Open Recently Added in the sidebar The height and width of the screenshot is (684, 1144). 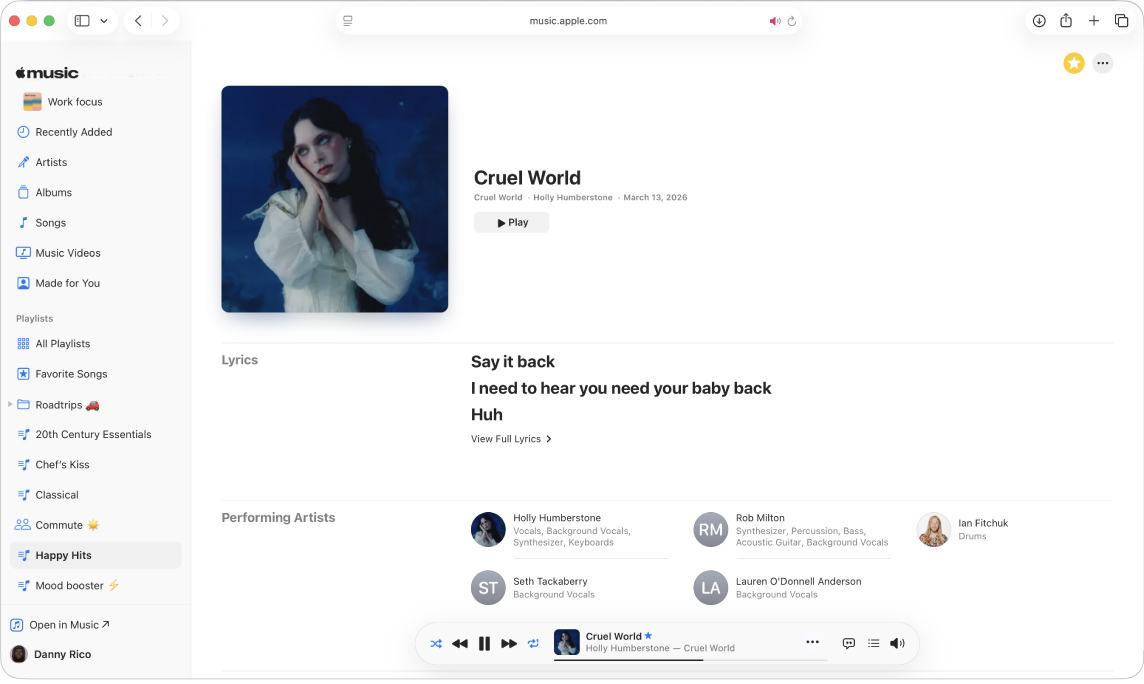(96, 132)
